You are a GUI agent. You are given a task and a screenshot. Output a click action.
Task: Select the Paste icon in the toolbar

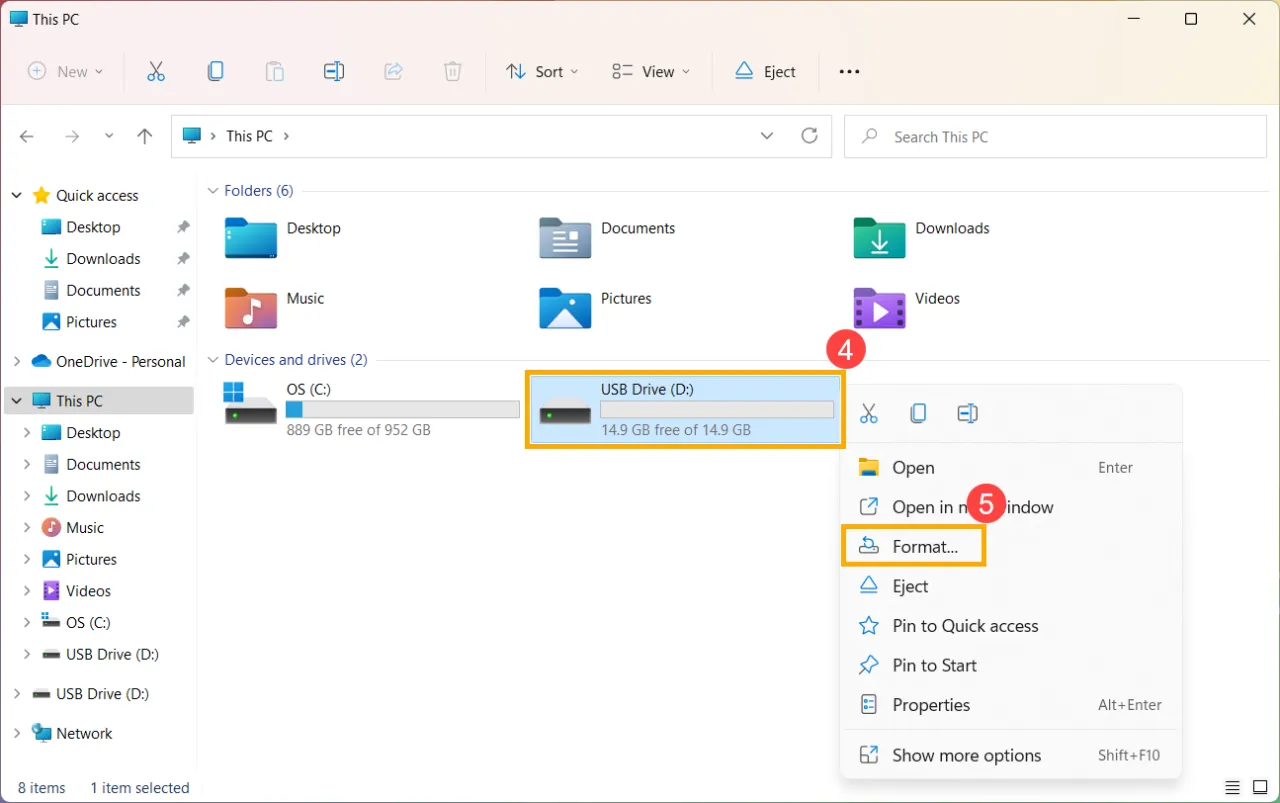275,71
